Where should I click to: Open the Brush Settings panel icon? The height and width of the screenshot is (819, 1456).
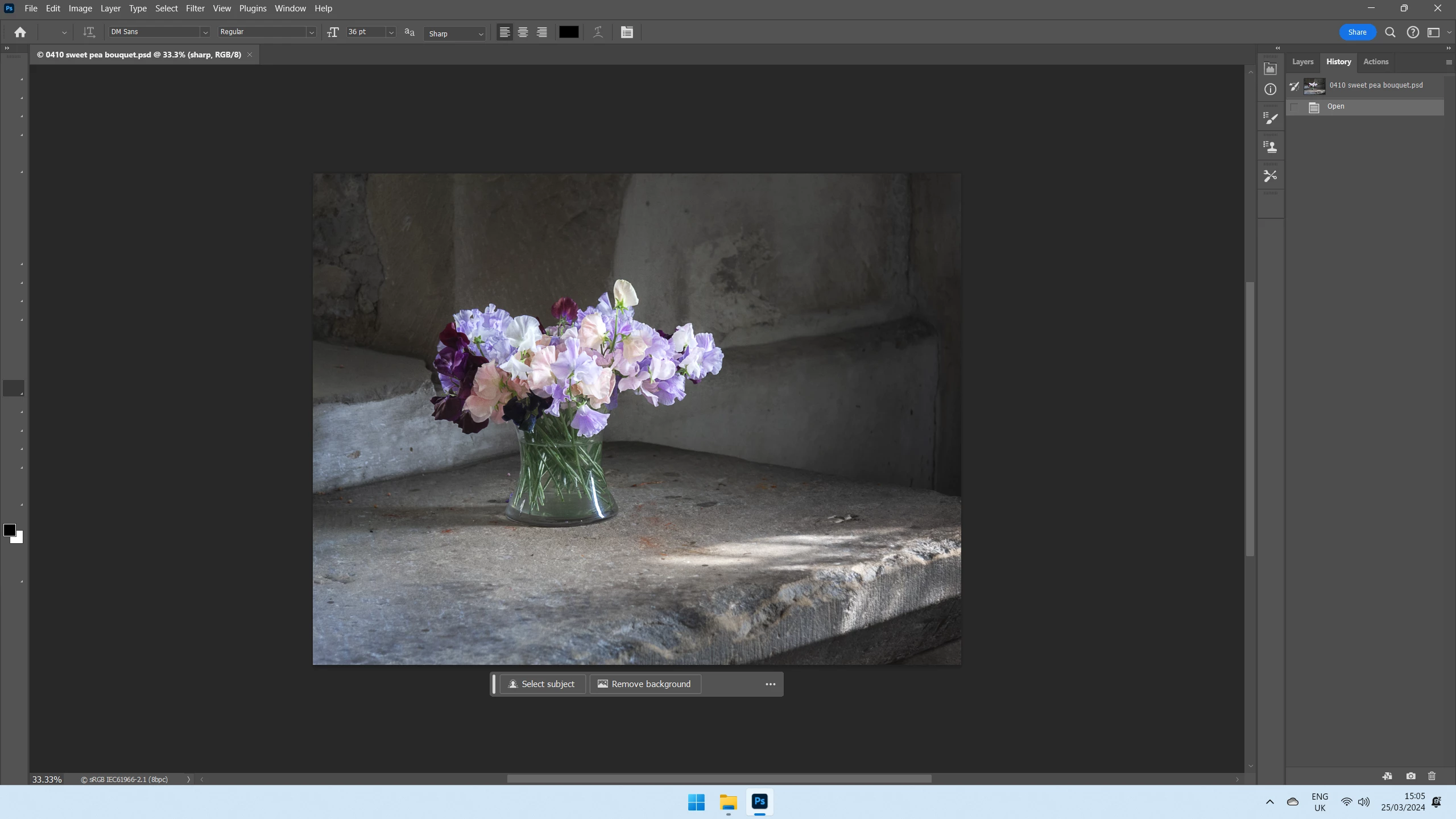[1270, 118]
